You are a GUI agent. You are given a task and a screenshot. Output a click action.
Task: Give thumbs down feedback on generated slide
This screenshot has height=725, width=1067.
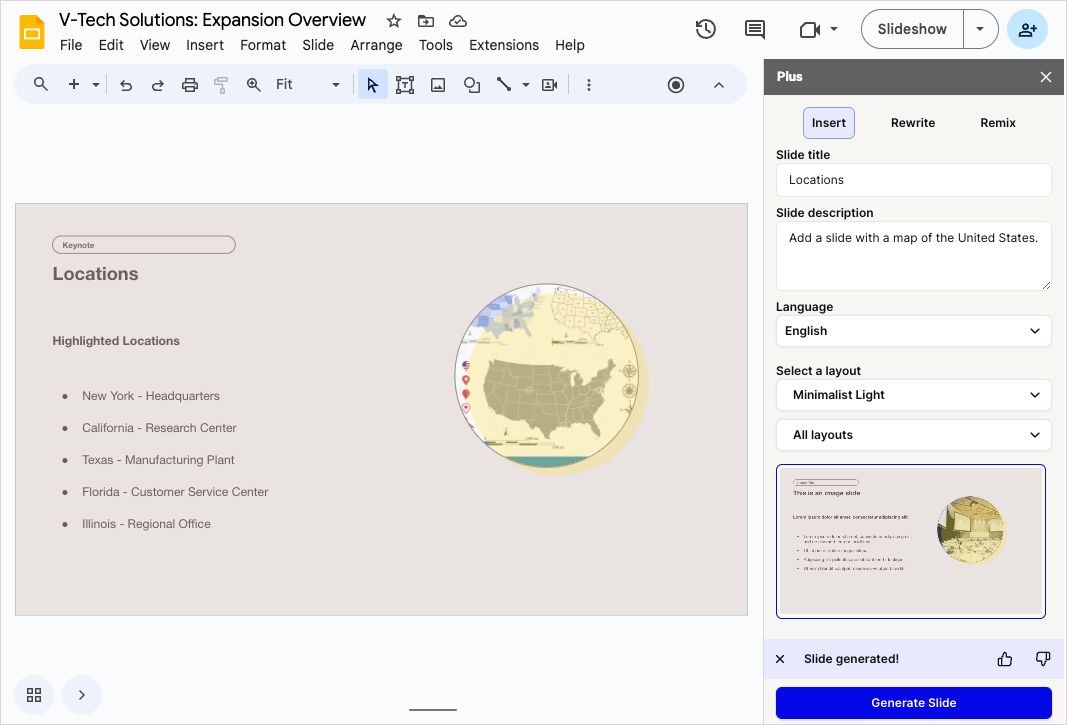coord(1043,659)
